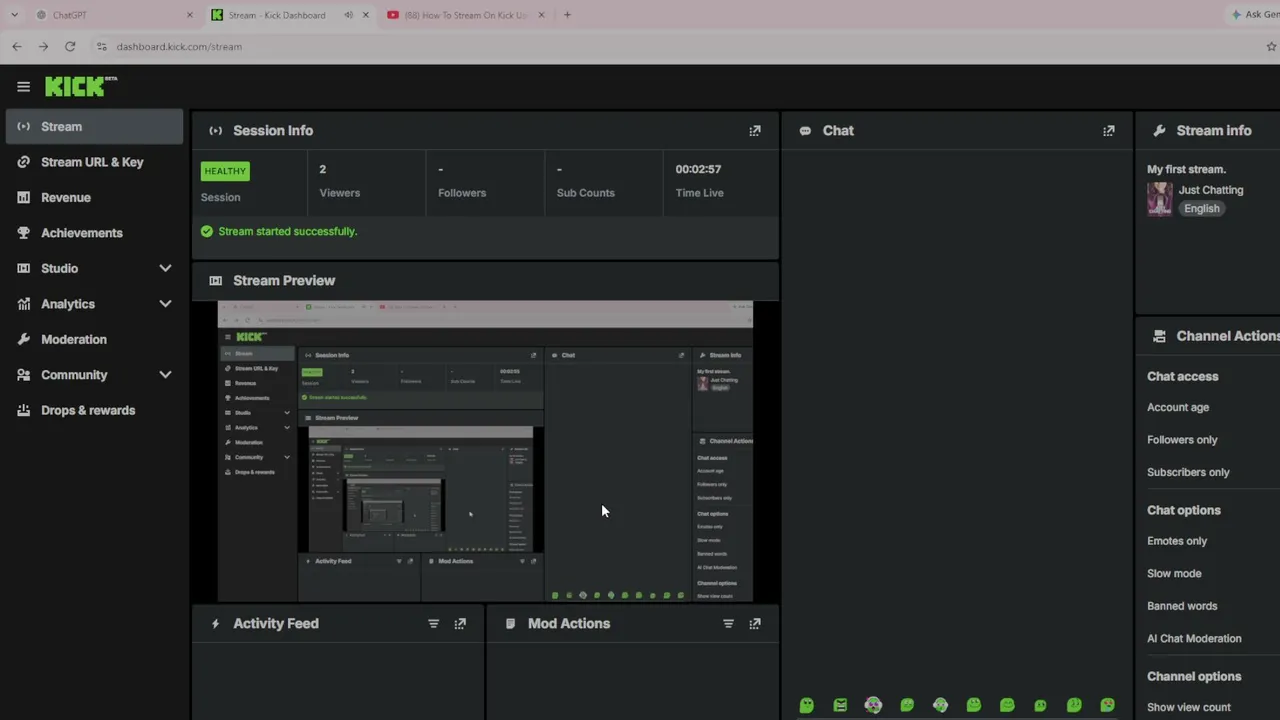Pop out the Activity Feed panel
Image resolution: width=1280 pixels, height=720 pixels.
click(x=460, y=624)
